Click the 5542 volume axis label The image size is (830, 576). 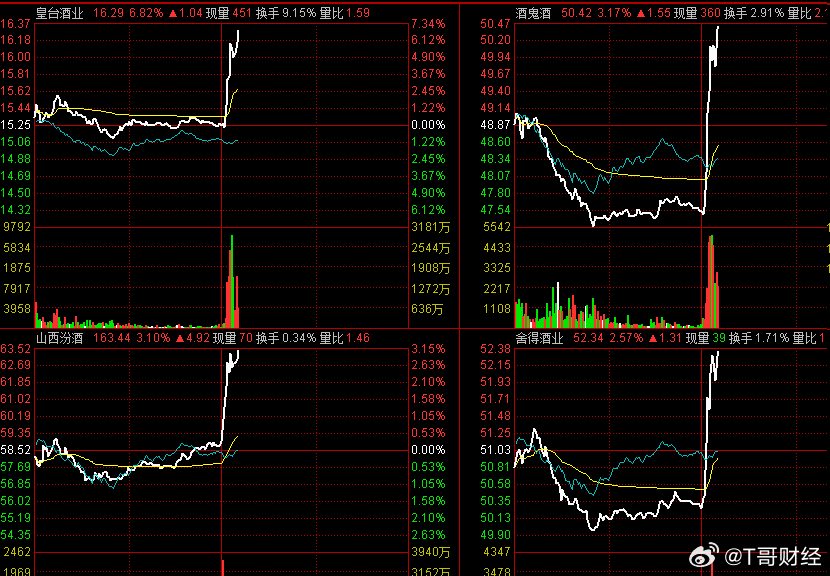[x=497, y=227]
